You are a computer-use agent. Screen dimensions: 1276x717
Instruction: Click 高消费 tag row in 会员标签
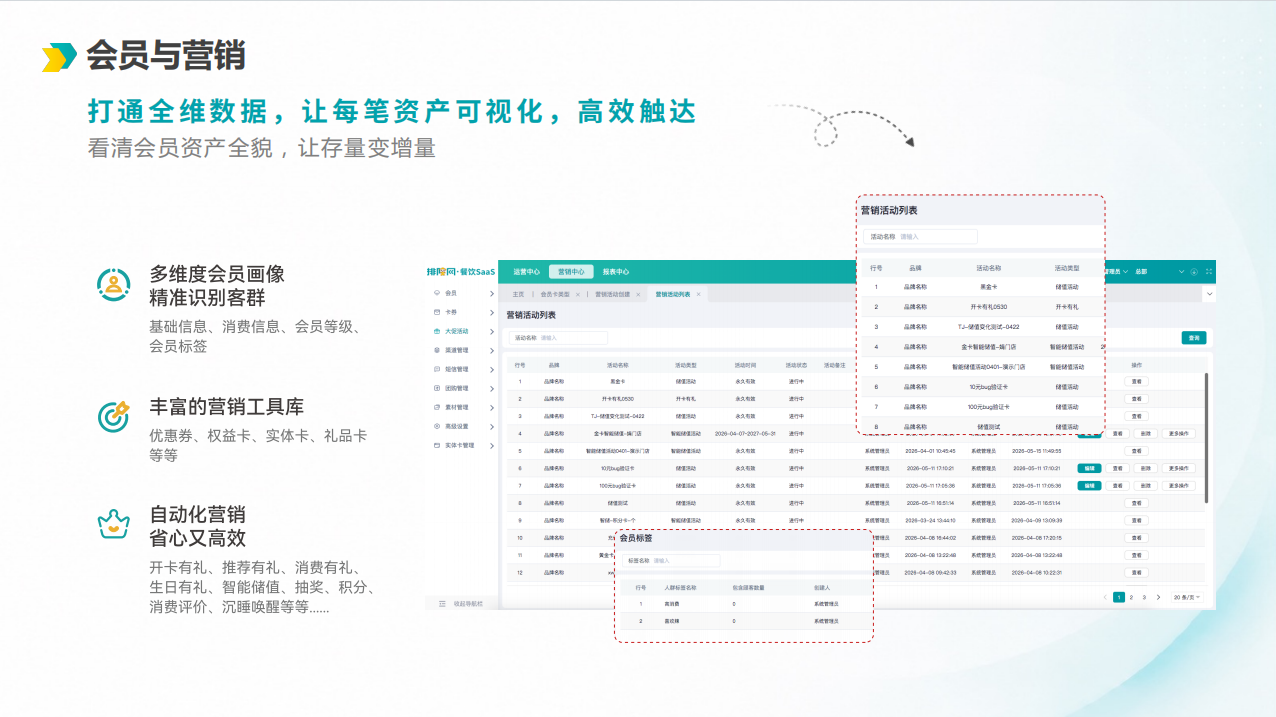745,604
